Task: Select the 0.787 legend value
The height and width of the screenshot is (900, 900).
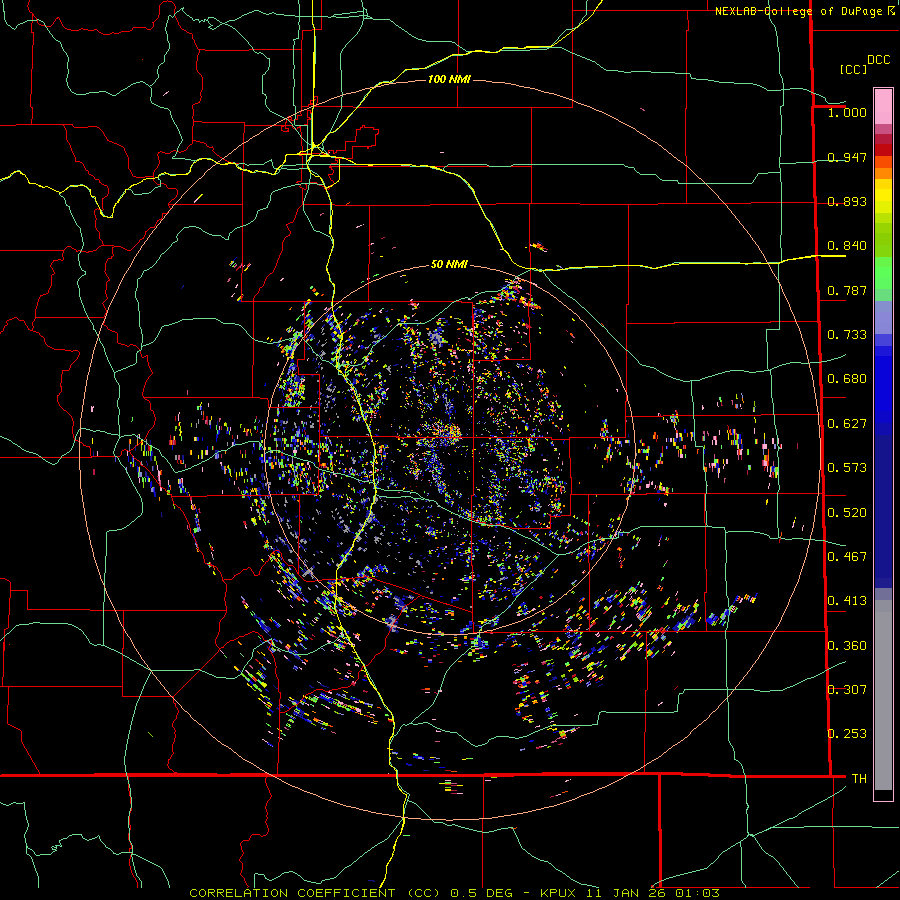Action: pyautogui.click(x=847, y=290)
